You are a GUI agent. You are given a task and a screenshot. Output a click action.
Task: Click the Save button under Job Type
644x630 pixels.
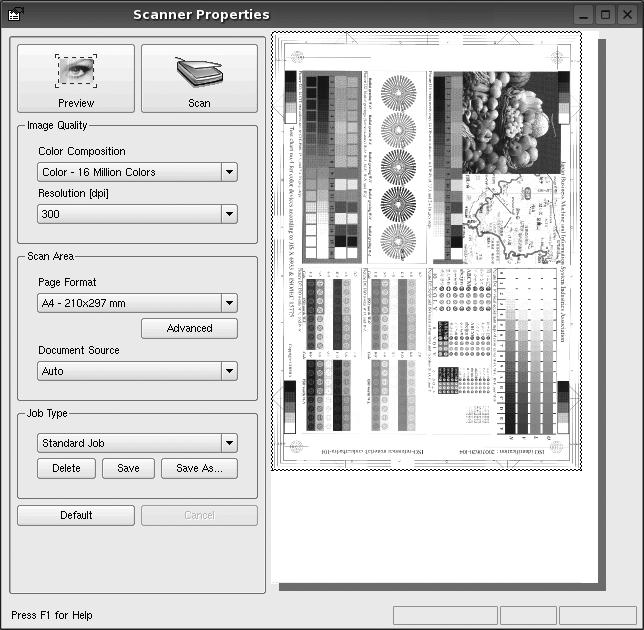[x=128, y=468]
